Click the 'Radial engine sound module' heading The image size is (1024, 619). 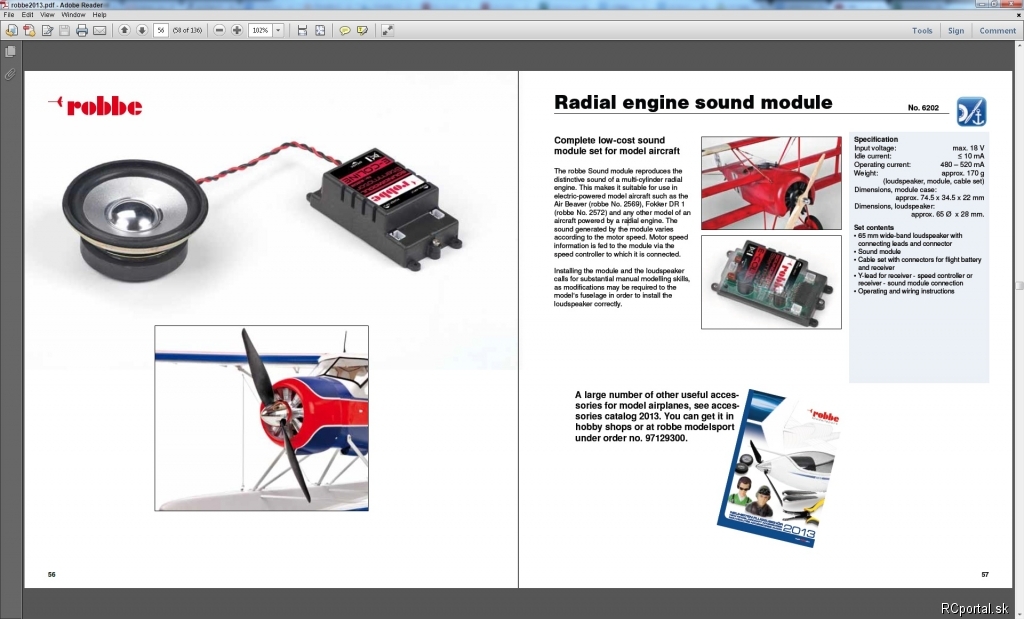tap(693, 103)
